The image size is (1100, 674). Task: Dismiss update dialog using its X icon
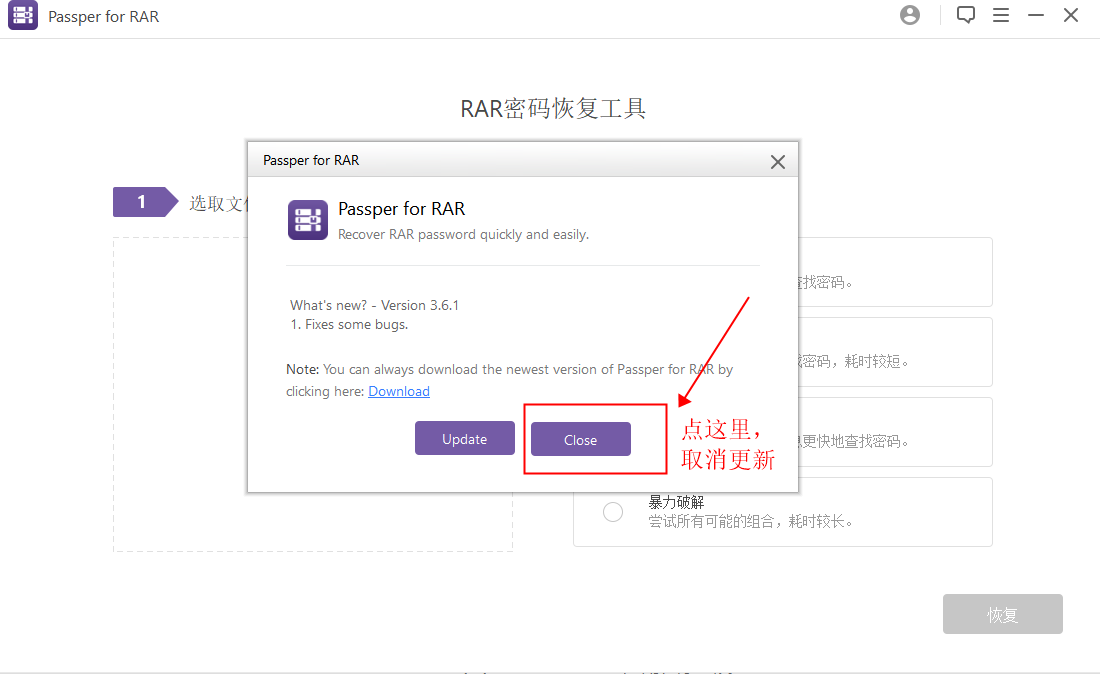[x=778, y=162]
